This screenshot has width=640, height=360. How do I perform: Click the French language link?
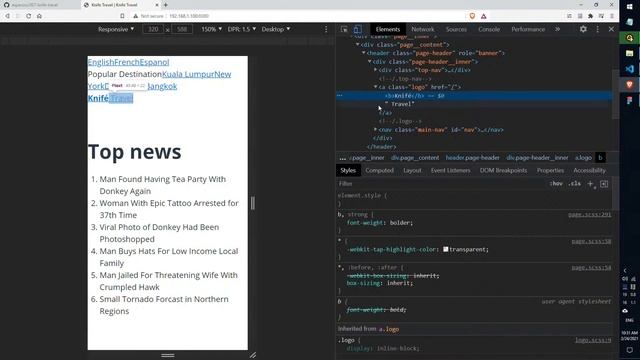(127, 62)
